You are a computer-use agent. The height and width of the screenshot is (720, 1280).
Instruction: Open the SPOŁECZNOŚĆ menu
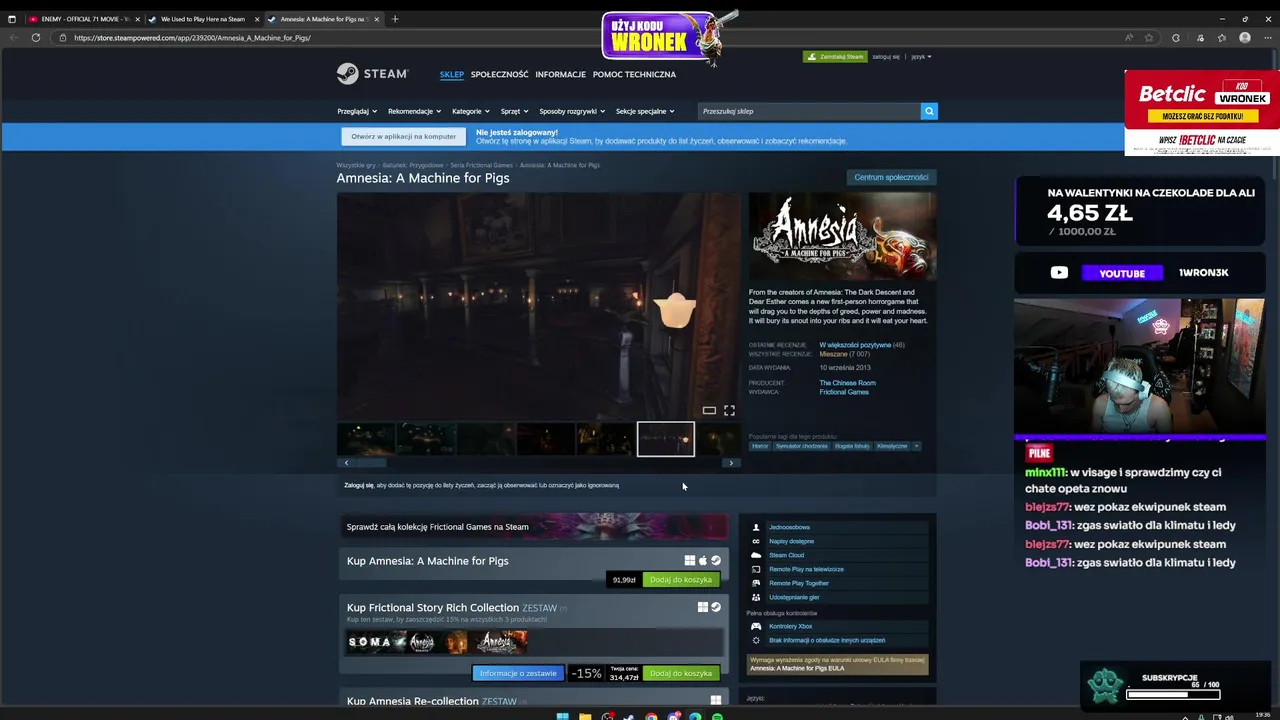[x=499, y=74]
